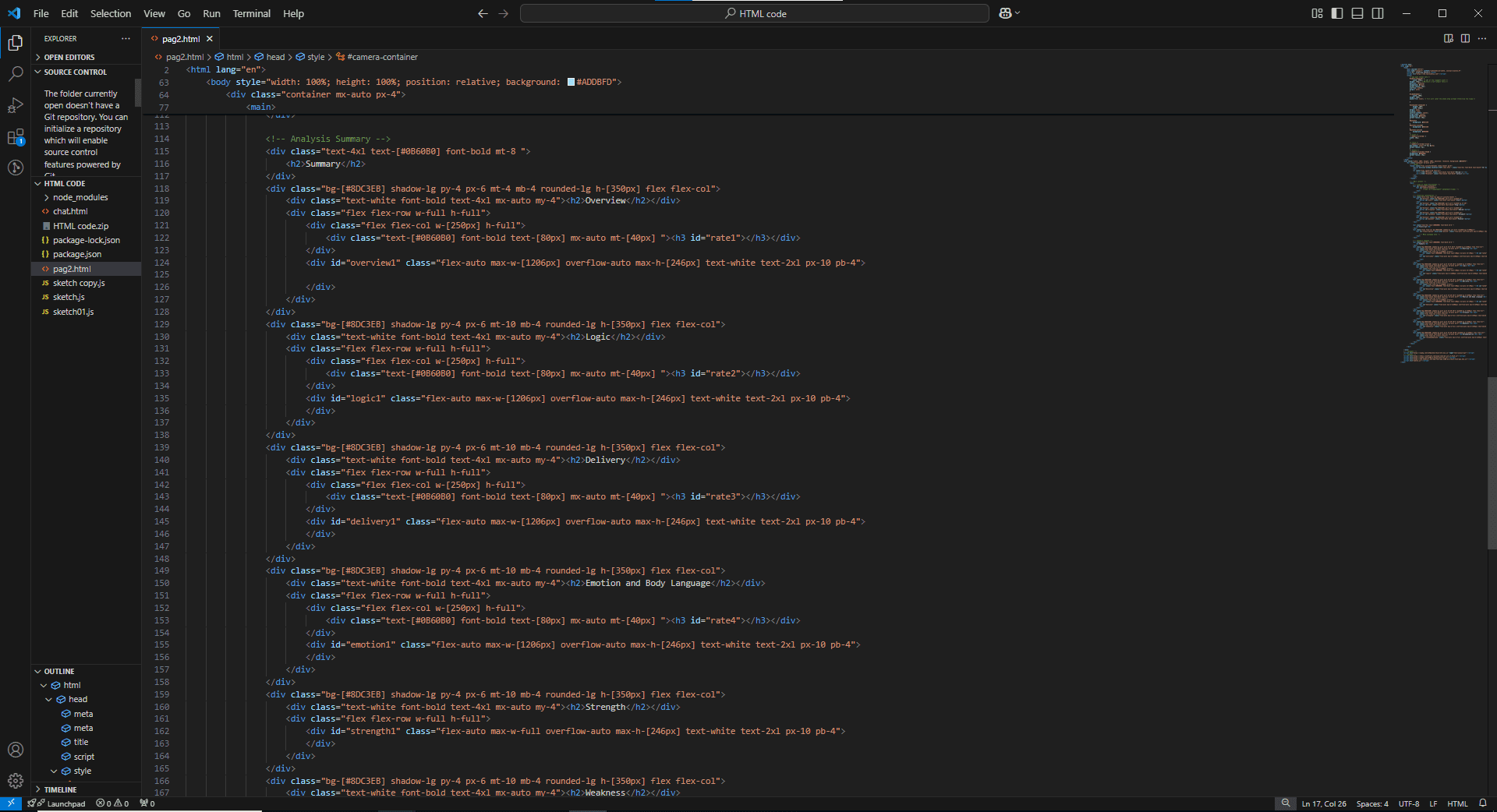This screenshot has width=1497, height=812.
Task: Click the Launchpad status bar item
Action: click(57, 803)
